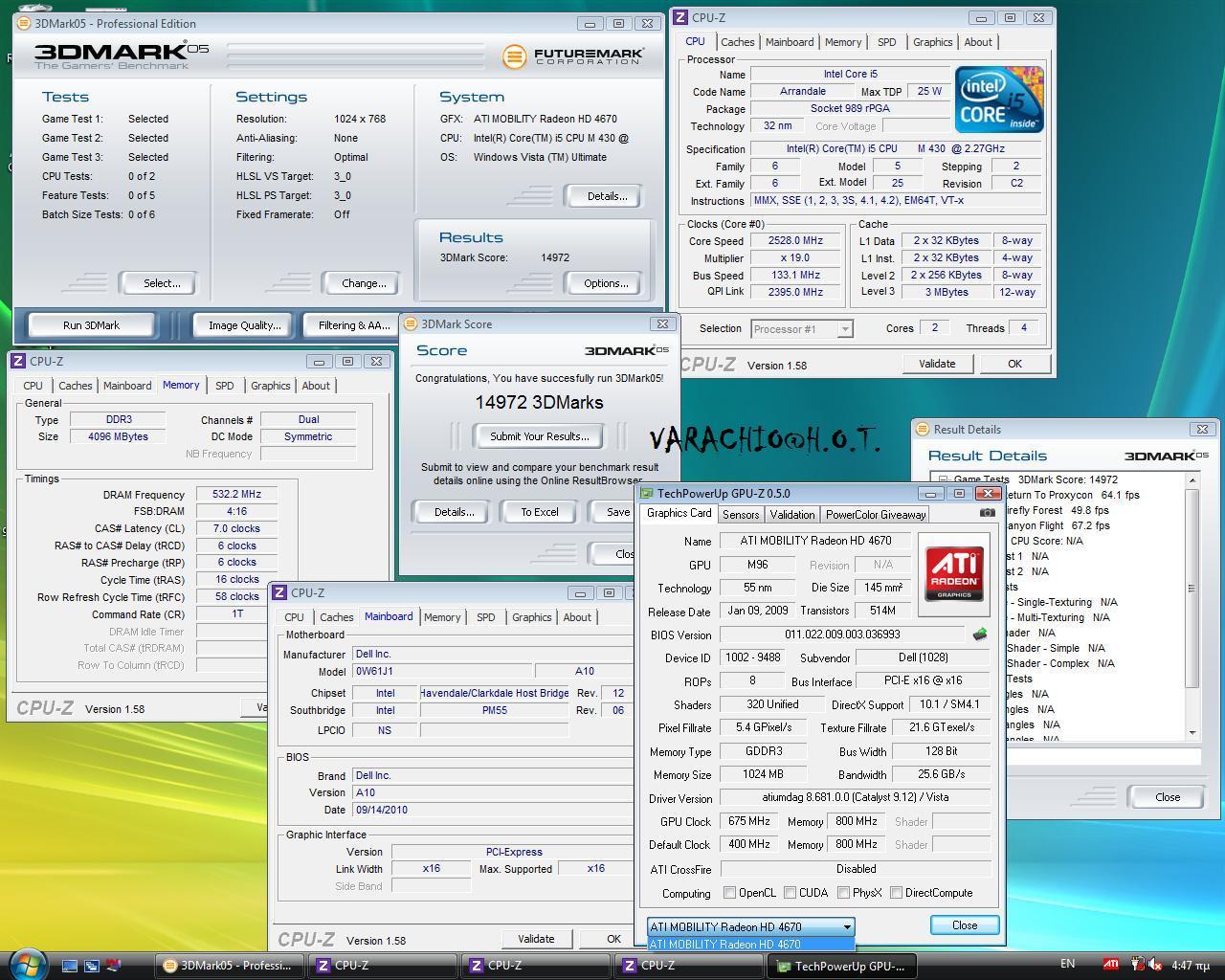Open the Processor #1 selection dropdown in CPU-Z
The height and width of the screenshot is (980, 1225).
click(801, 329)
